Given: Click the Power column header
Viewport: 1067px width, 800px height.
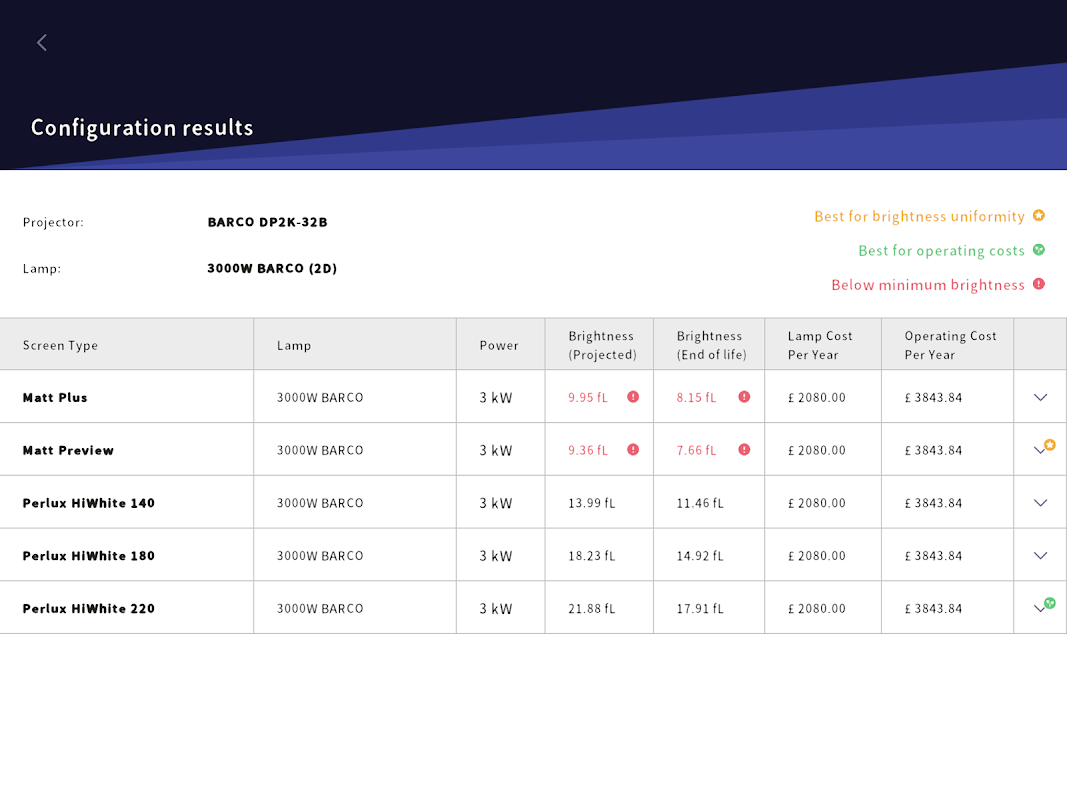Looking at the screenshot, I should click(x=499, y=346).
